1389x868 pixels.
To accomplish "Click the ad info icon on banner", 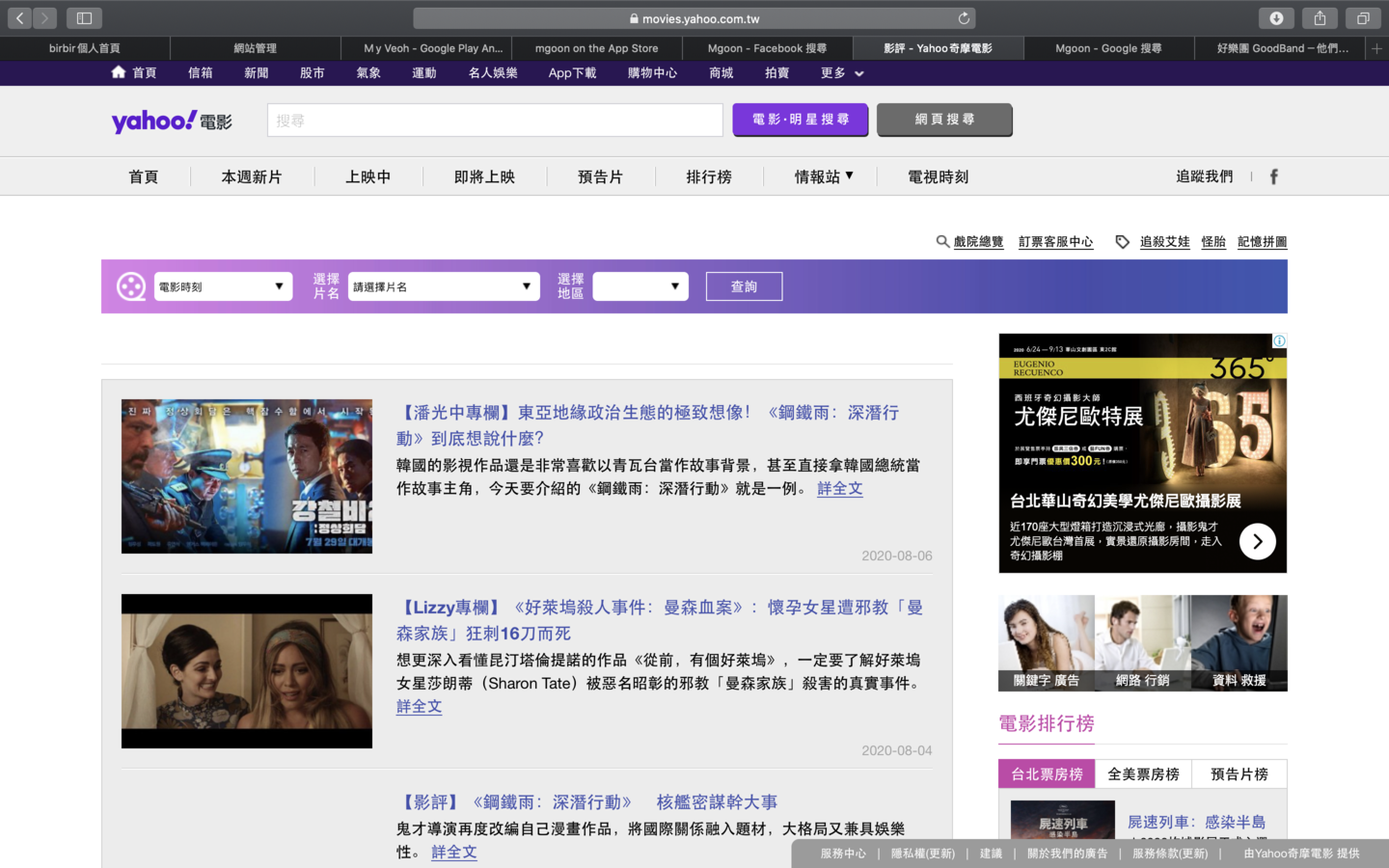I will (x=1279, y=340).
